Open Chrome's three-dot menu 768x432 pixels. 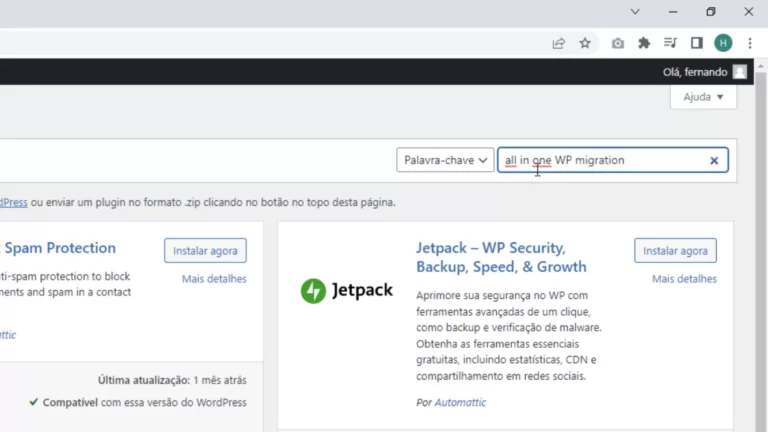[750, 43]
